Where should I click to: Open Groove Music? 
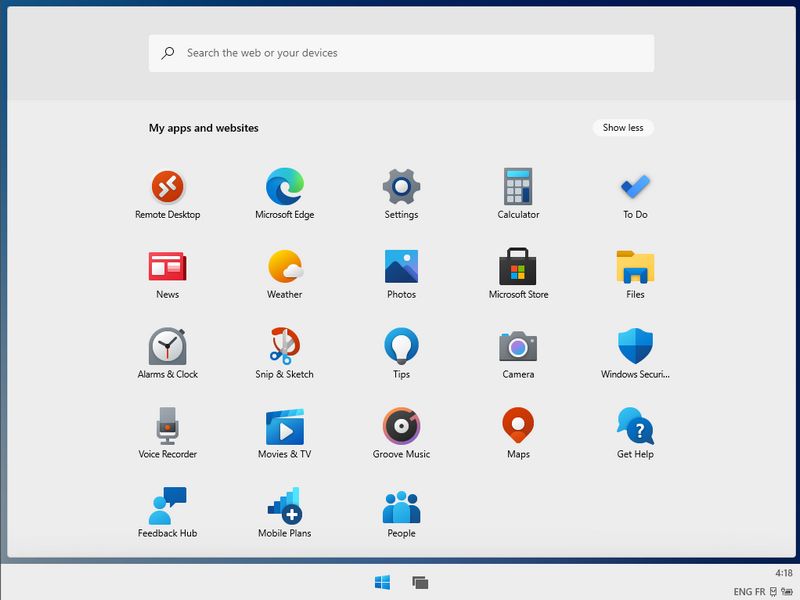(x=402, y=433)
